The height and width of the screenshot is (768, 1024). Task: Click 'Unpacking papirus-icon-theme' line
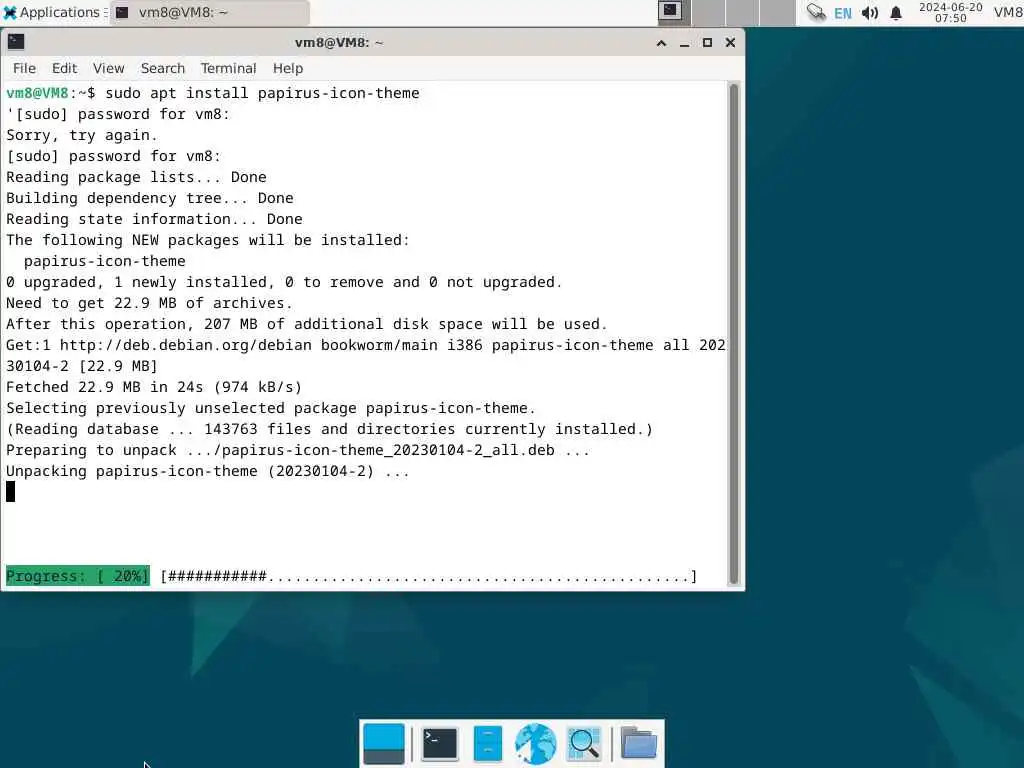click(x=208, y=471)
